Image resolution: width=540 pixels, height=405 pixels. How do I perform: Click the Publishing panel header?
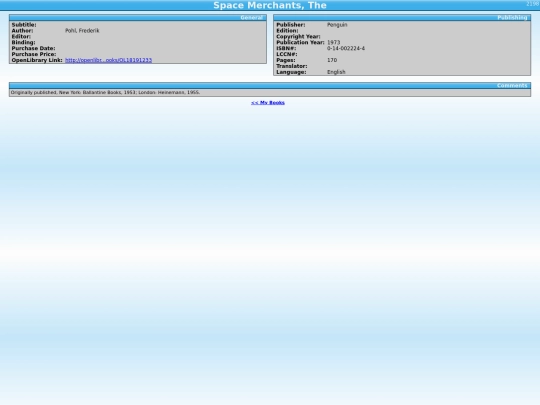pos(402,18)
